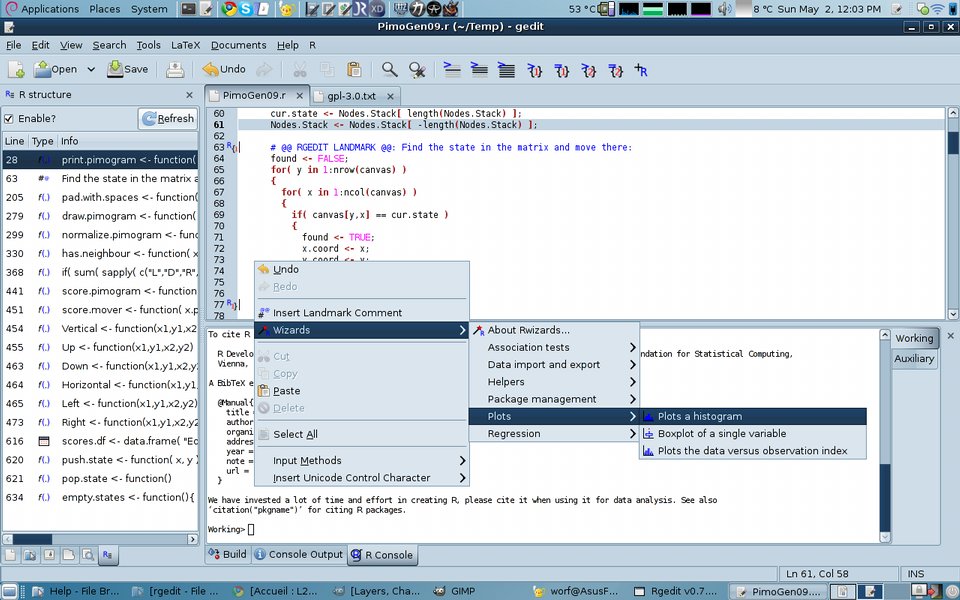Viewport: 960px width, 600px height.
Task: Open the Open-recent dropdown arrow
Action: pyautogui.click(x=90, y=69)
